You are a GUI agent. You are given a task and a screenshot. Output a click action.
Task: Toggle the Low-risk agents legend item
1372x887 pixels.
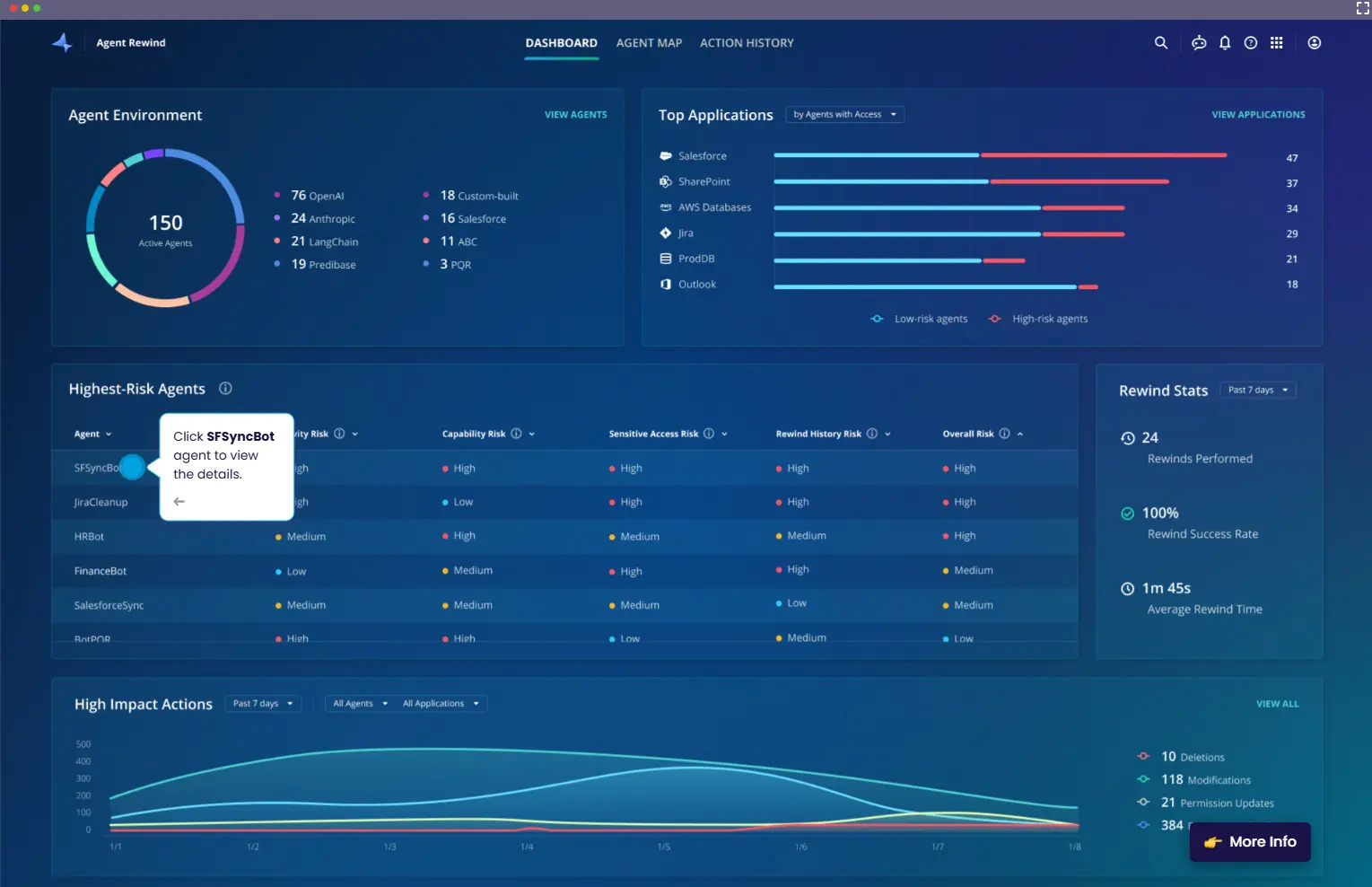click(x=920, y=319)
